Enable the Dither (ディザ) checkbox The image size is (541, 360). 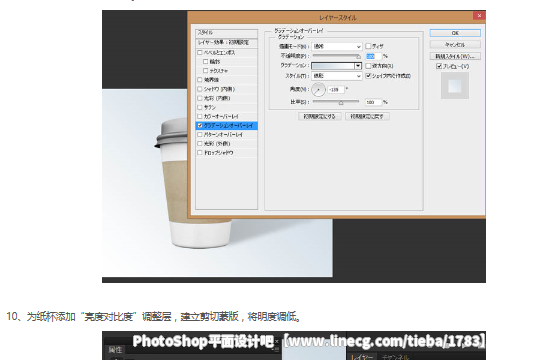[x=368, y=46]
